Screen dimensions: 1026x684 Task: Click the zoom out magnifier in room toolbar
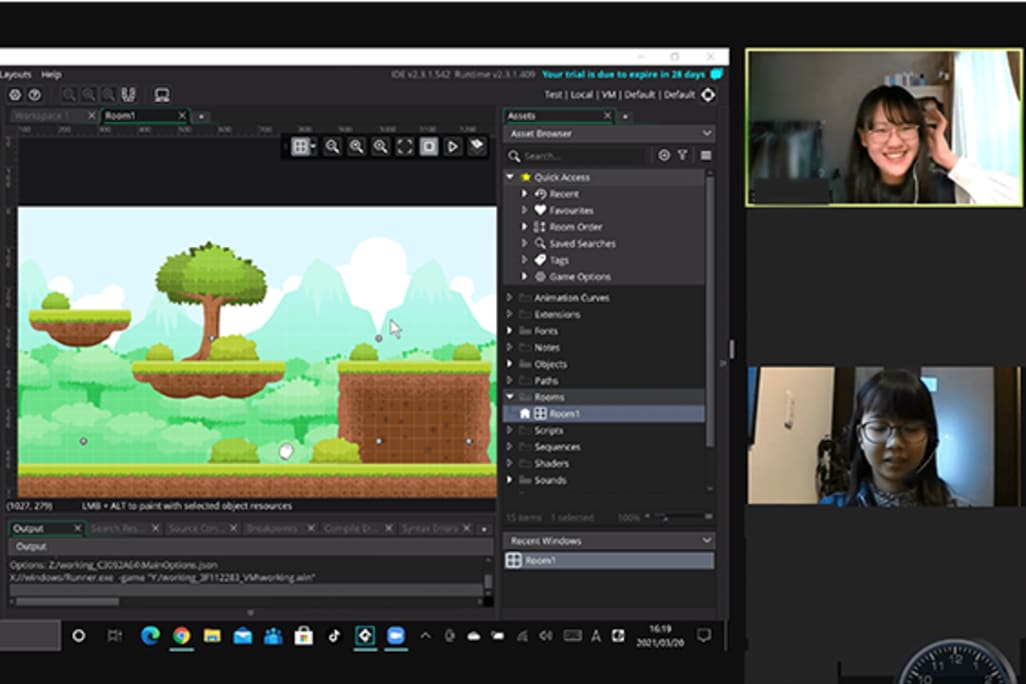pos(333,147)
